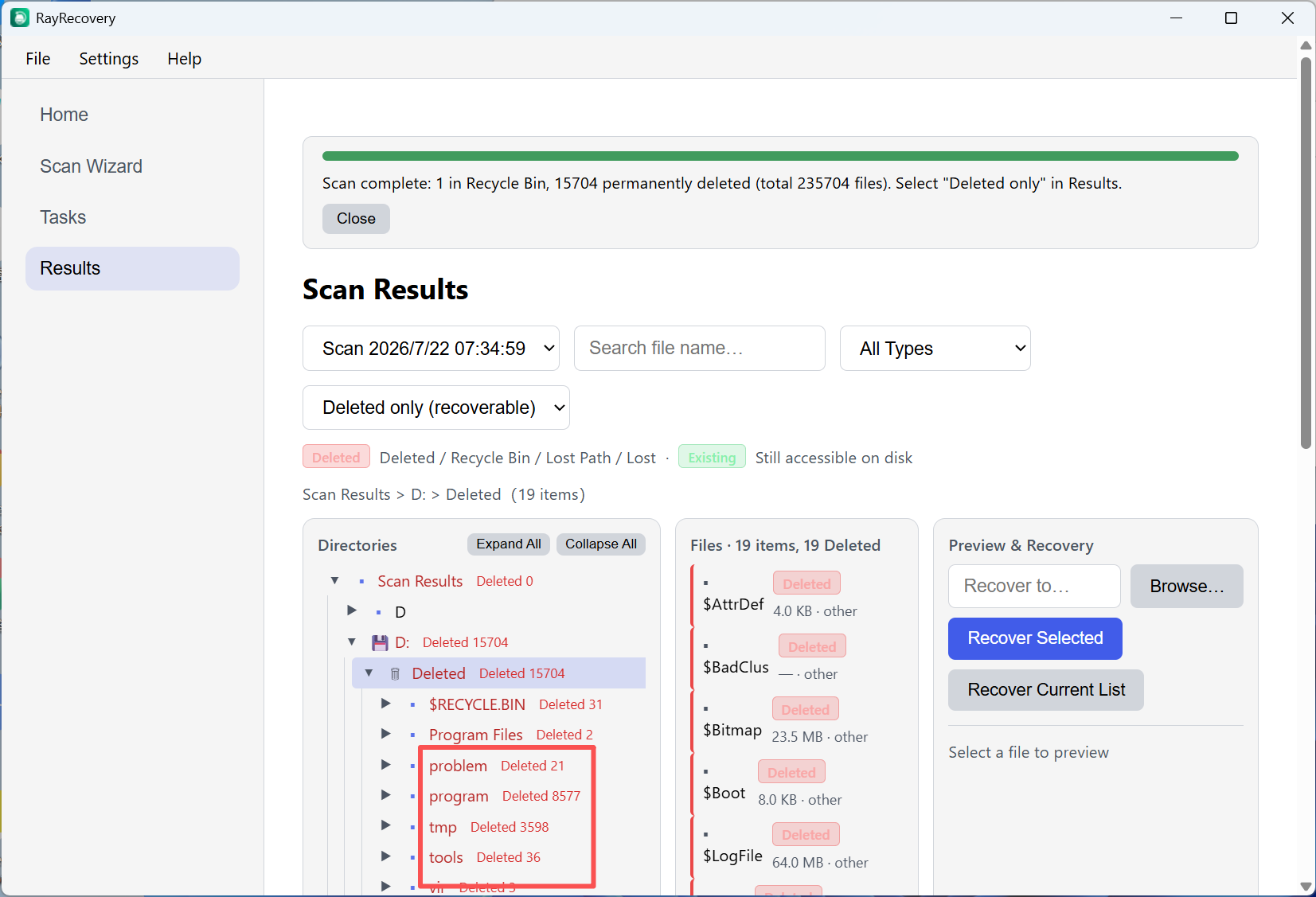Open the All Types filter dropdown
The image size is (1316, 897).
point(935,349)
